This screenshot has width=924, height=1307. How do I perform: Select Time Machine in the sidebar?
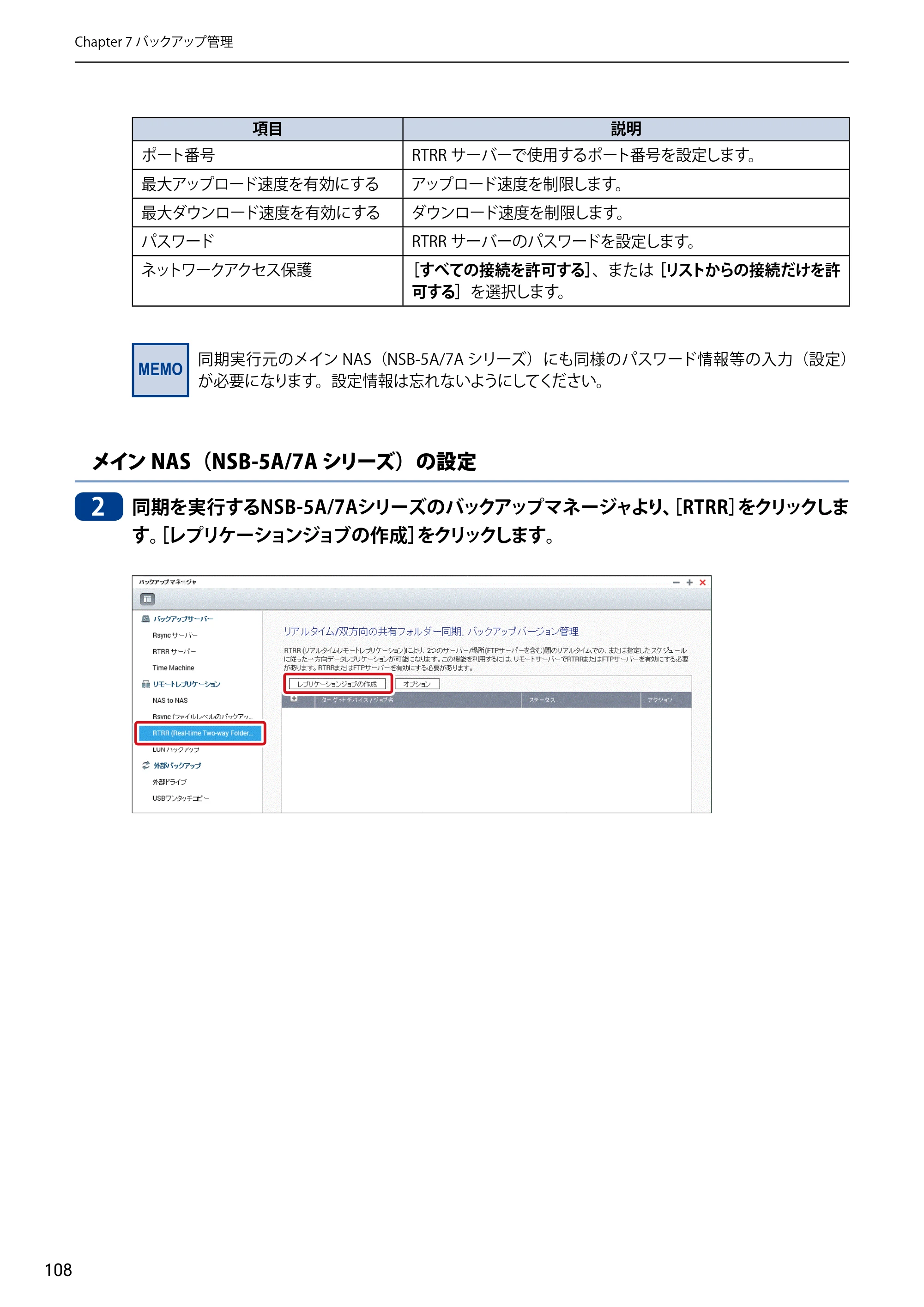click(173, 668)
